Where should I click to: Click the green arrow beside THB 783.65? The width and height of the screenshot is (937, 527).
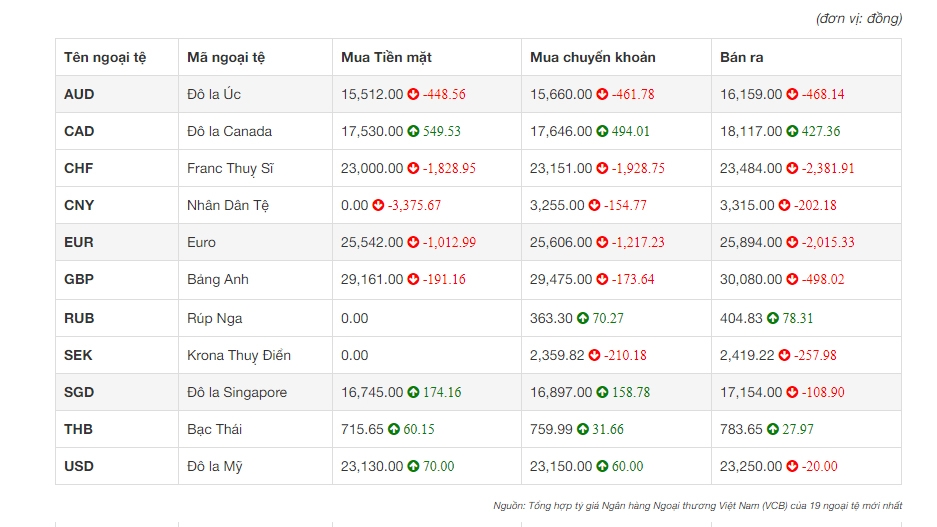click(x=773, y=429)
